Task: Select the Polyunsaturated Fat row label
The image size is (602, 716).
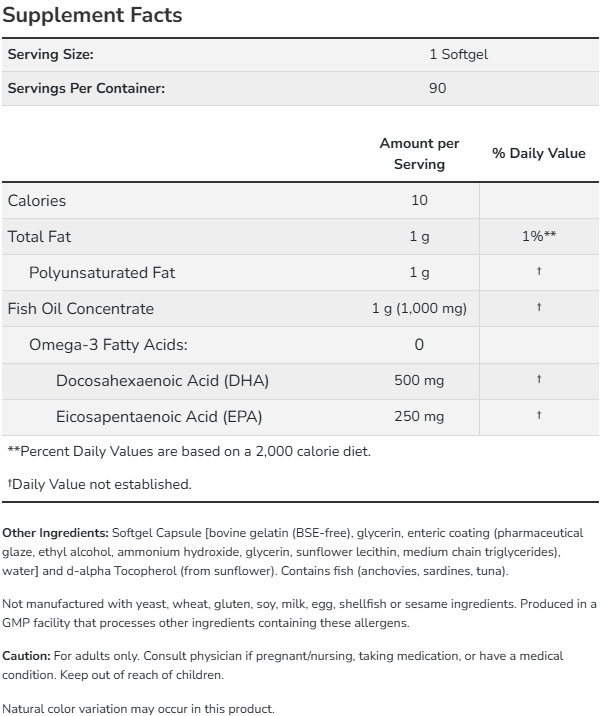Action: (x=102, y=273)
